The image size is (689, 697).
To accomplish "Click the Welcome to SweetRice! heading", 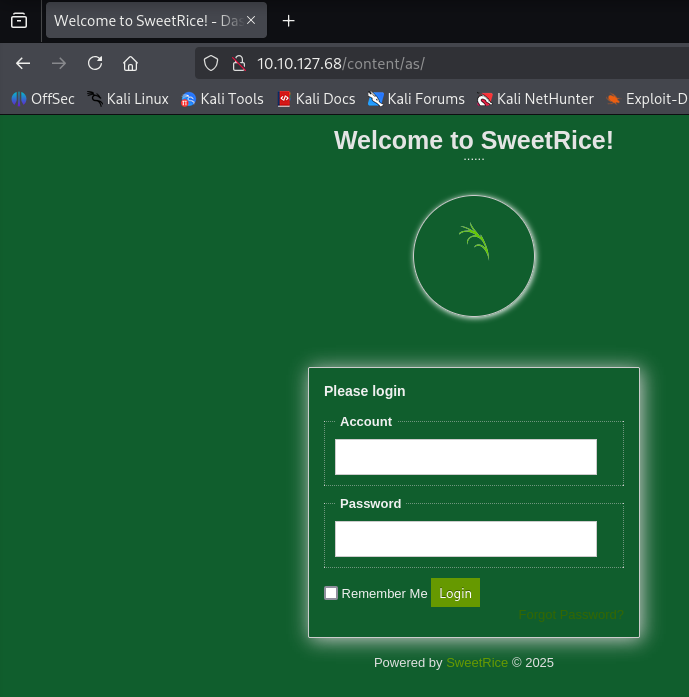I will (x=474, y=140).
